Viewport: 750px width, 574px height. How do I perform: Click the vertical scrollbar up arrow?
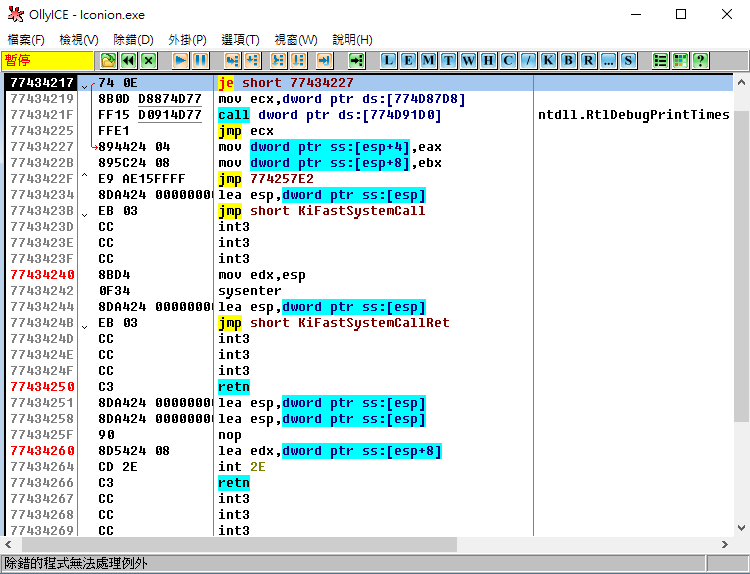click(741, 83)
